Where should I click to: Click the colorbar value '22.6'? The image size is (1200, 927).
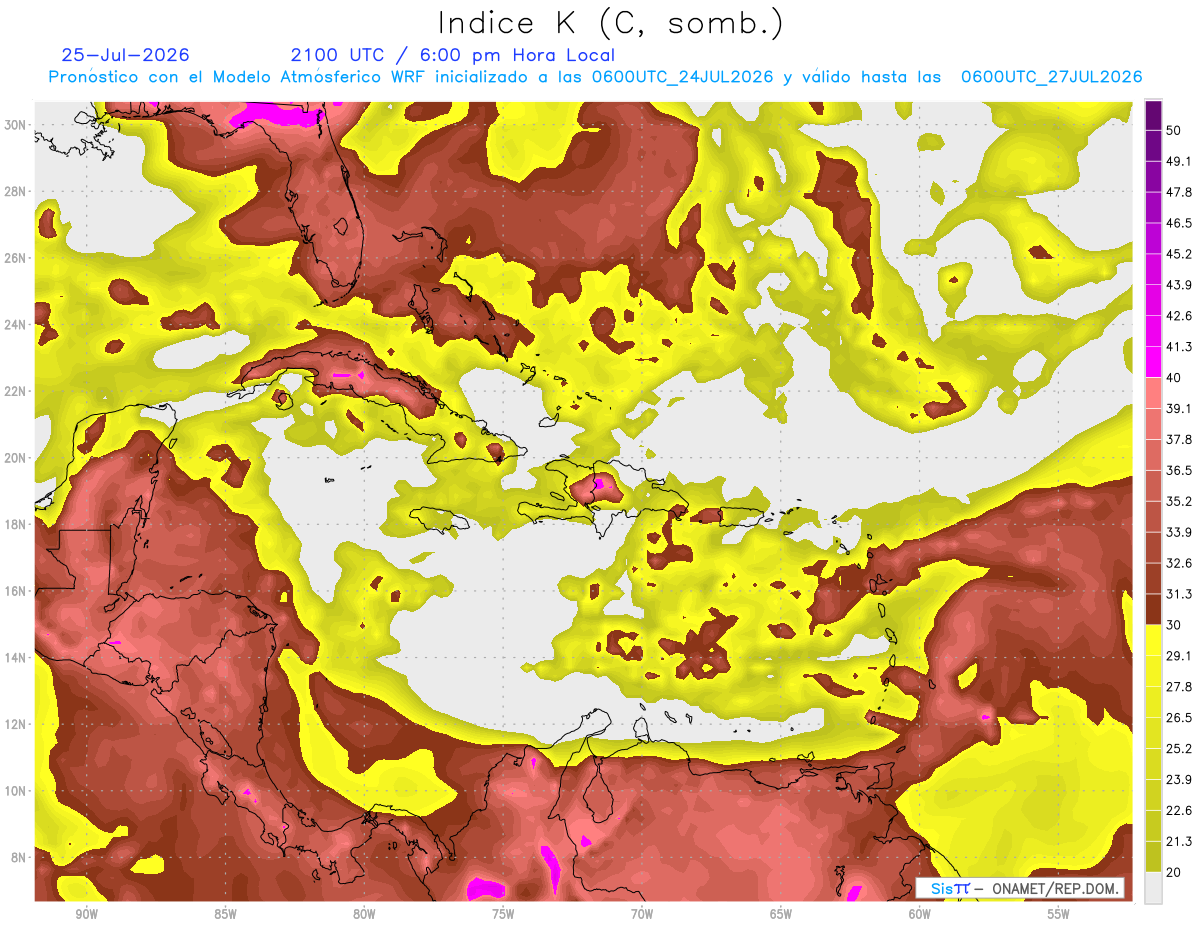1178,811
